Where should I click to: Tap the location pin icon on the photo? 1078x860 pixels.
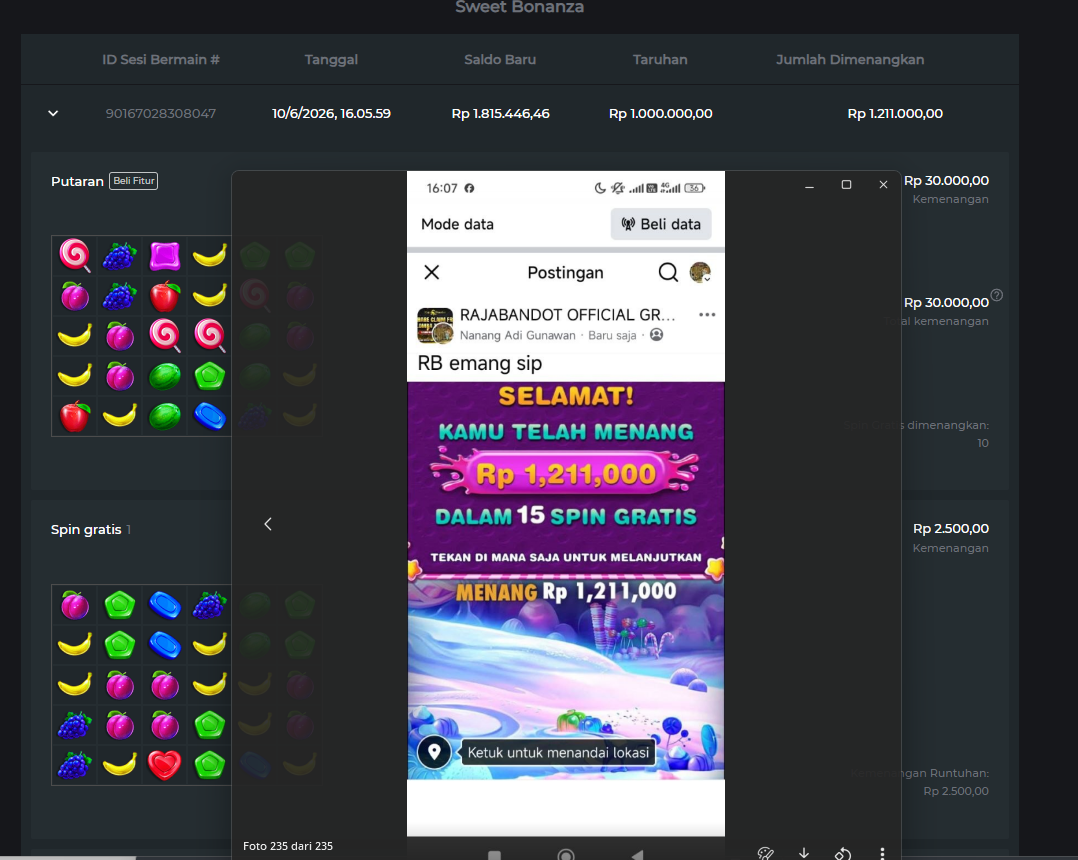pos(434,752)
